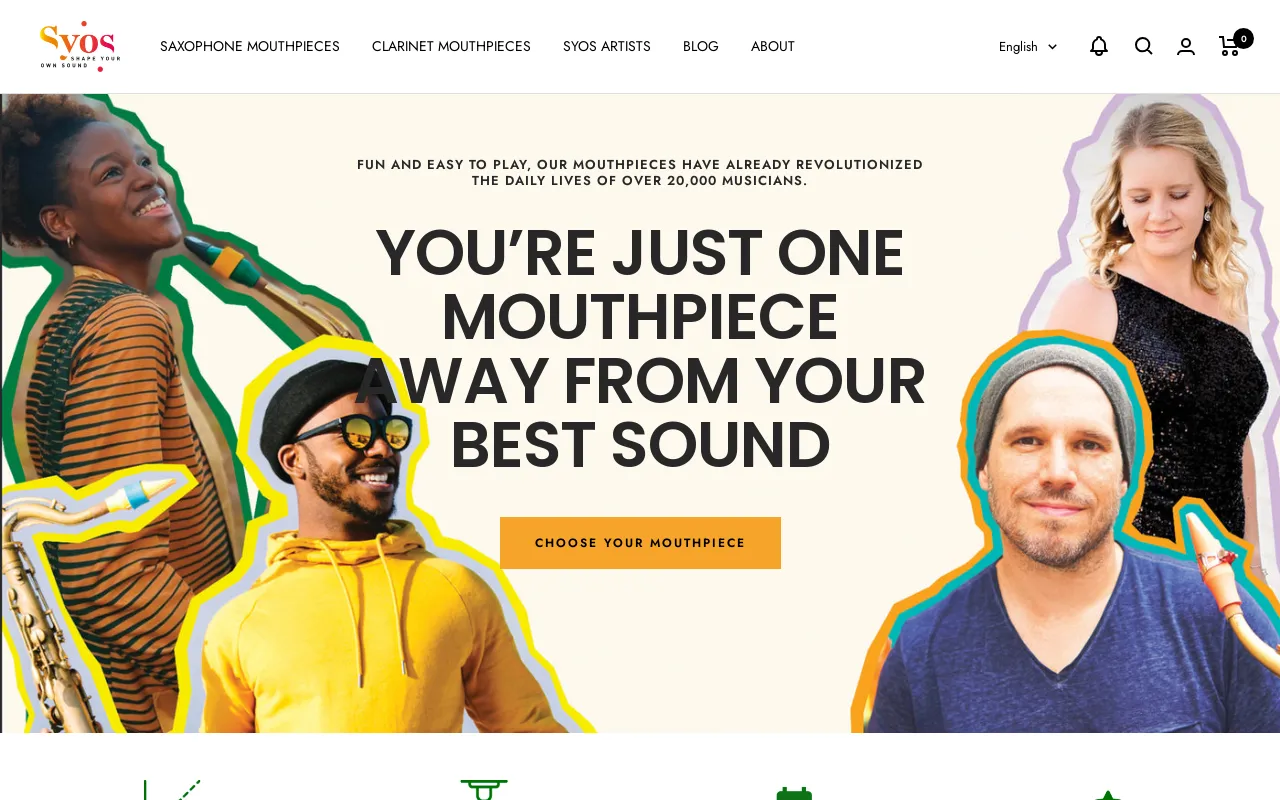Screen dimensions: 1280x800
Task: Click the green star icon below hero
Action: click(1107, 795)
